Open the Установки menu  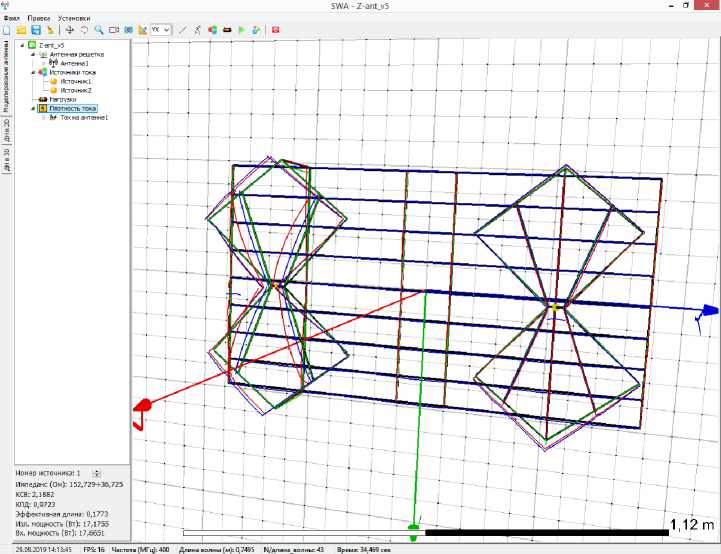coord(72,18)
